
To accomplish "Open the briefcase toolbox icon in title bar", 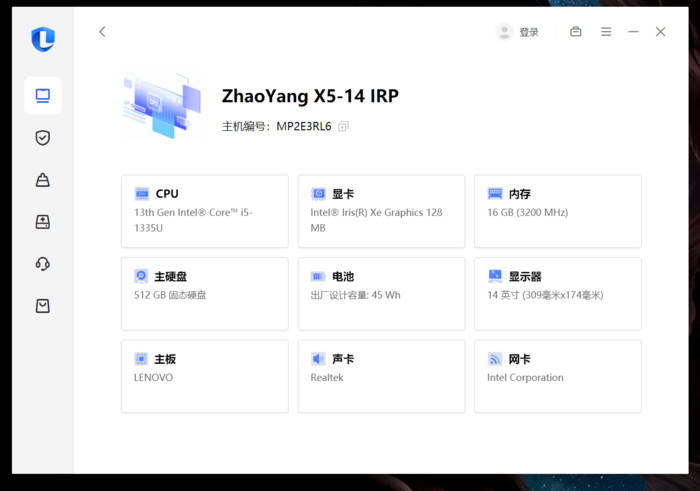I will [x=576, y=32].
